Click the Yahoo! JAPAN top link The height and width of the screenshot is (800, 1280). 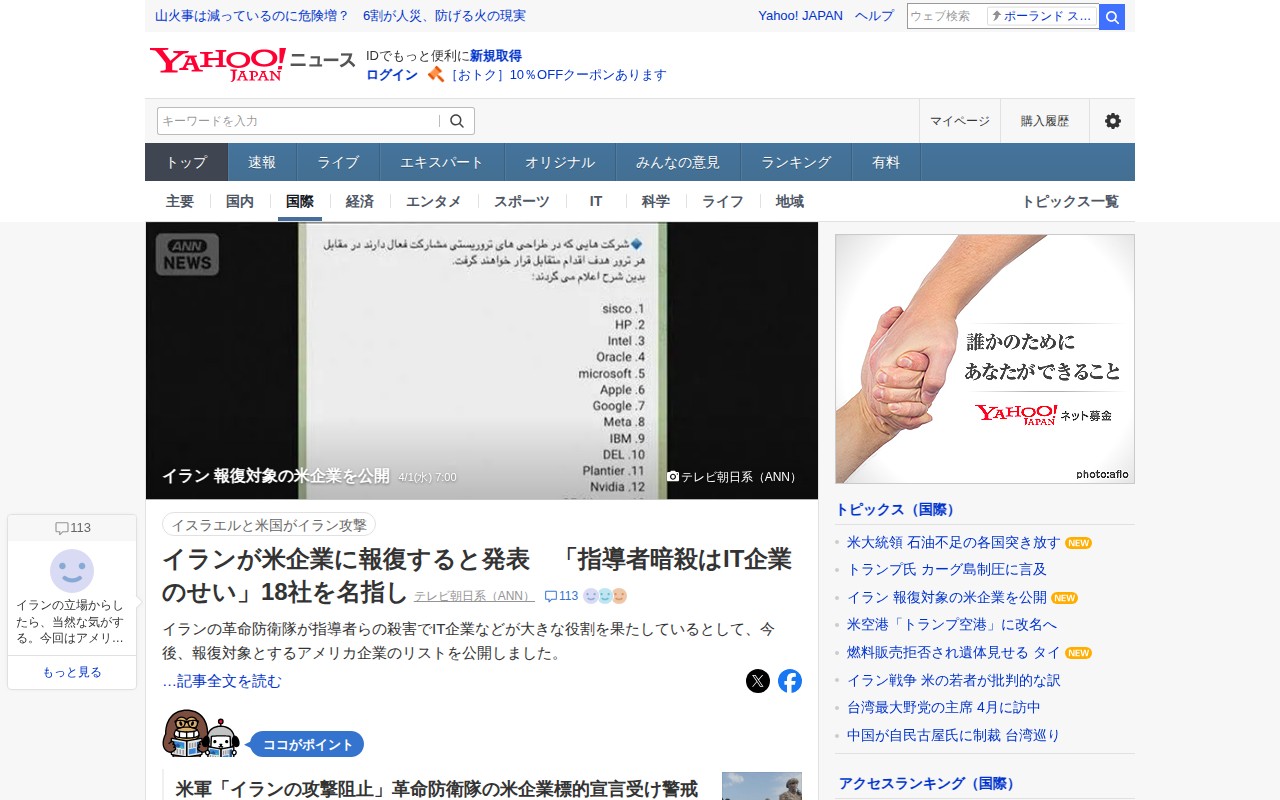[800, 16]
